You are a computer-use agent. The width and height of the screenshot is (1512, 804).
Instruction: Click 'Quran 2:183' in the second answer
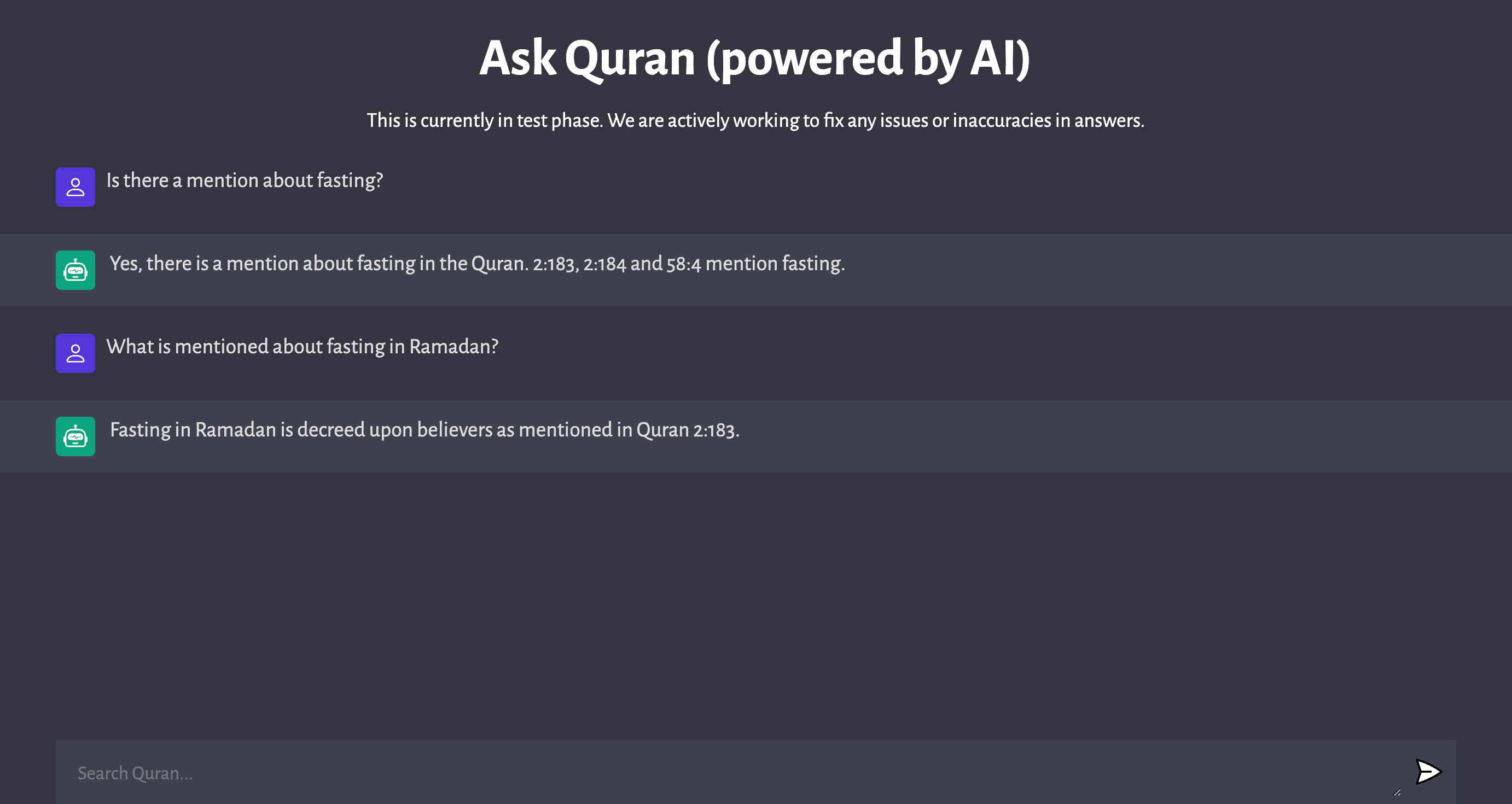685,430
